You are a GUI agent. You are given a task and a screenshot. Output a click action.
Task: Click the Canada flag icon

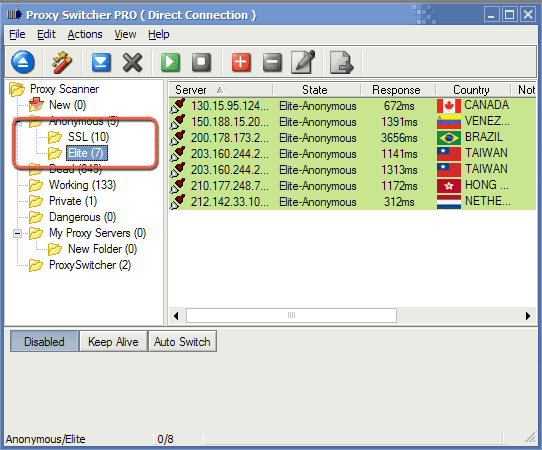coord(449,106)
